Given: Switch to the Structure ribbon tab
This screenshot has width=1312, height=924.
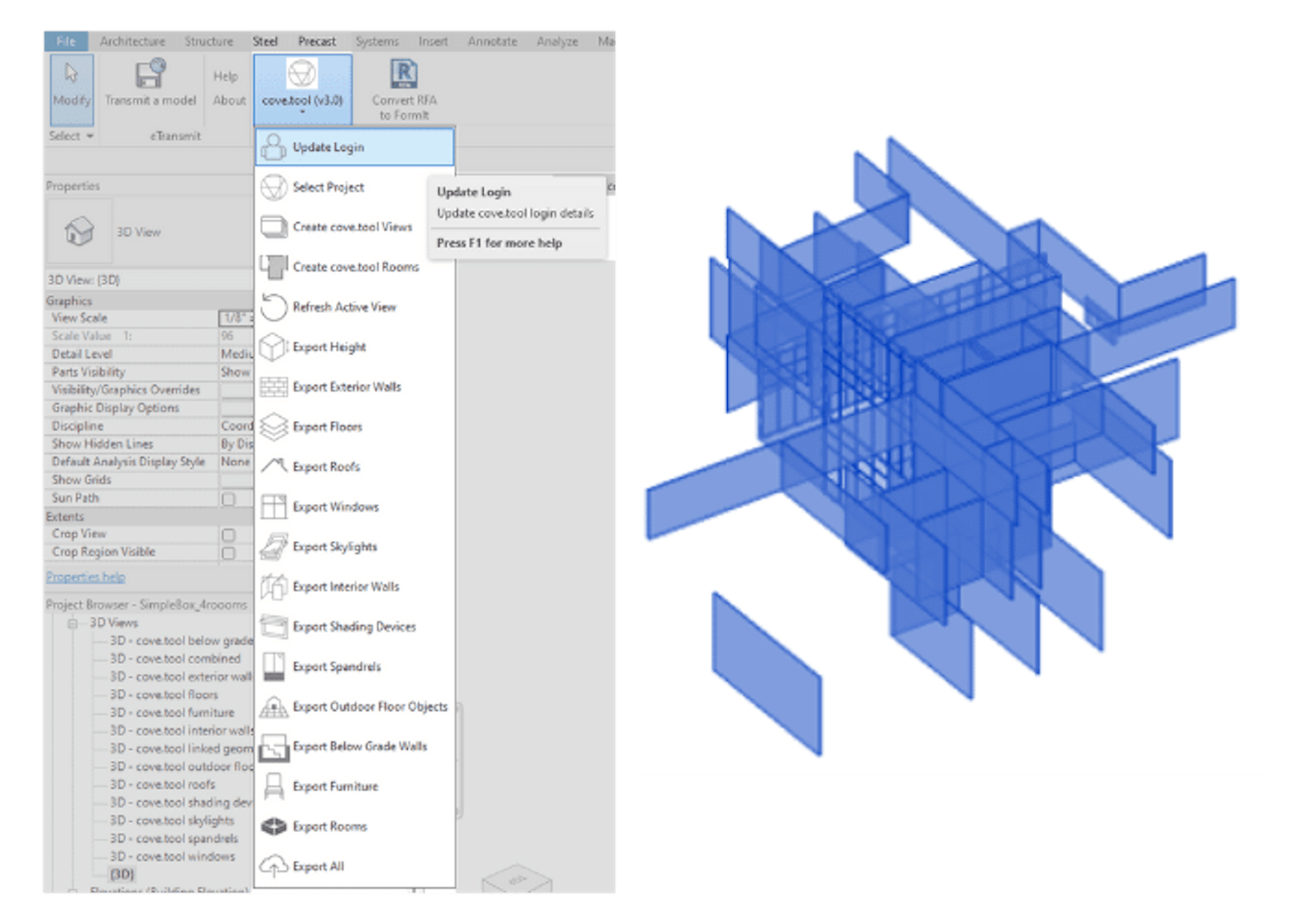Looking at the screenshot, I should [208, 41].
